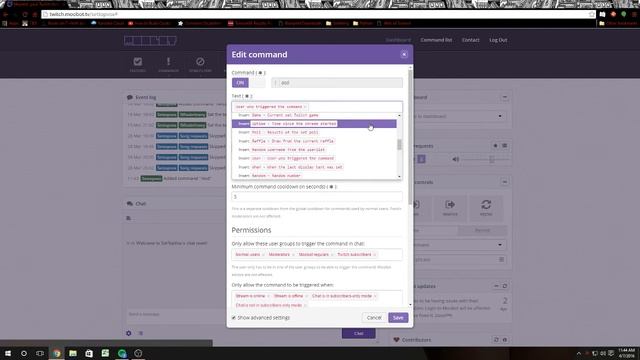Image resolution: width=640 pixels, height=360 pixels.
Task: Click the purple Chat button
Action: point(358,333)
